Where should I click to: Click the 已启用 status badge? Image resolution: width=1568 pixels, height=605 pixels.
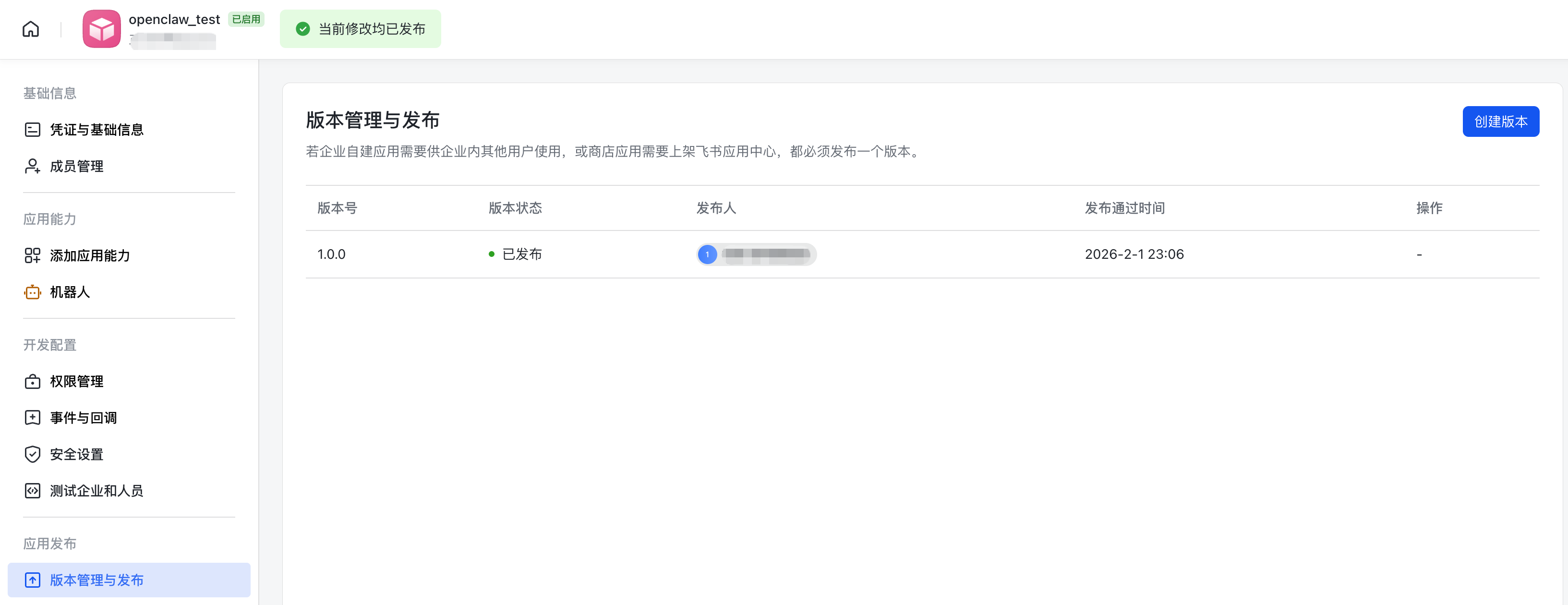pyautogui.click(x=246, y=20)
